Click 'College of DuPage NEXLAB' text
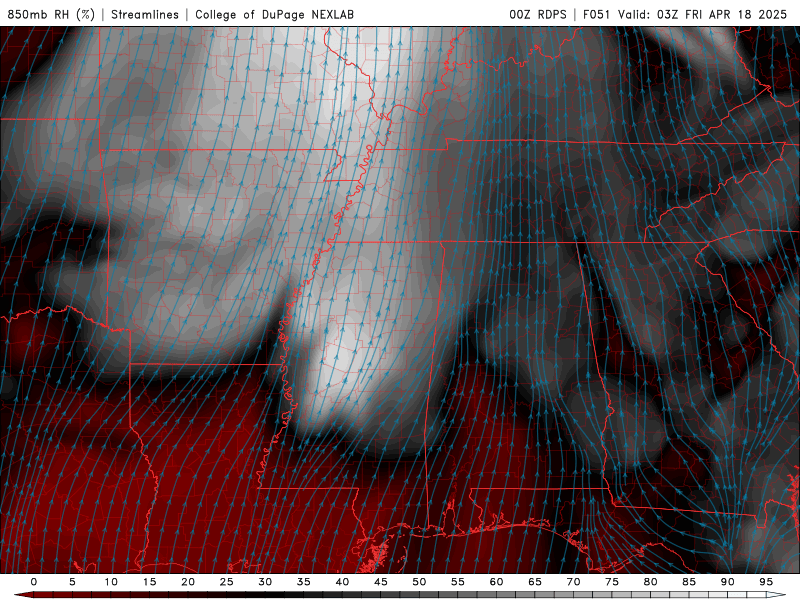 274,14
